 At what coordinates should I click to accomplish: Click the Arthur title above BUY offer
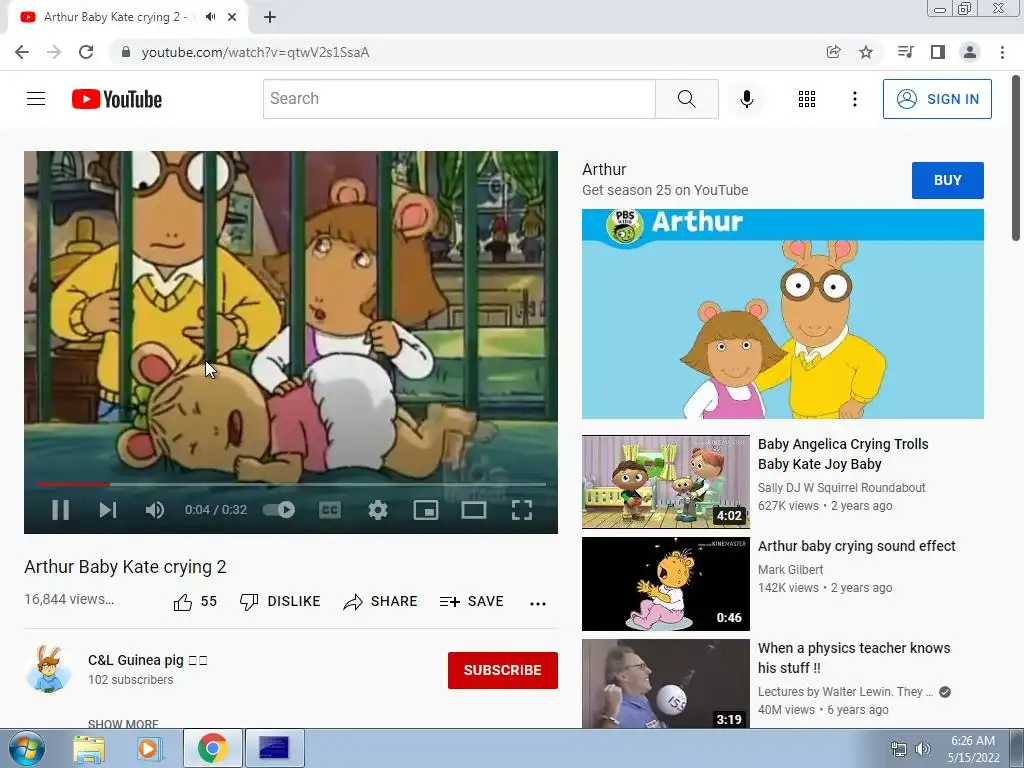[604, 169]
